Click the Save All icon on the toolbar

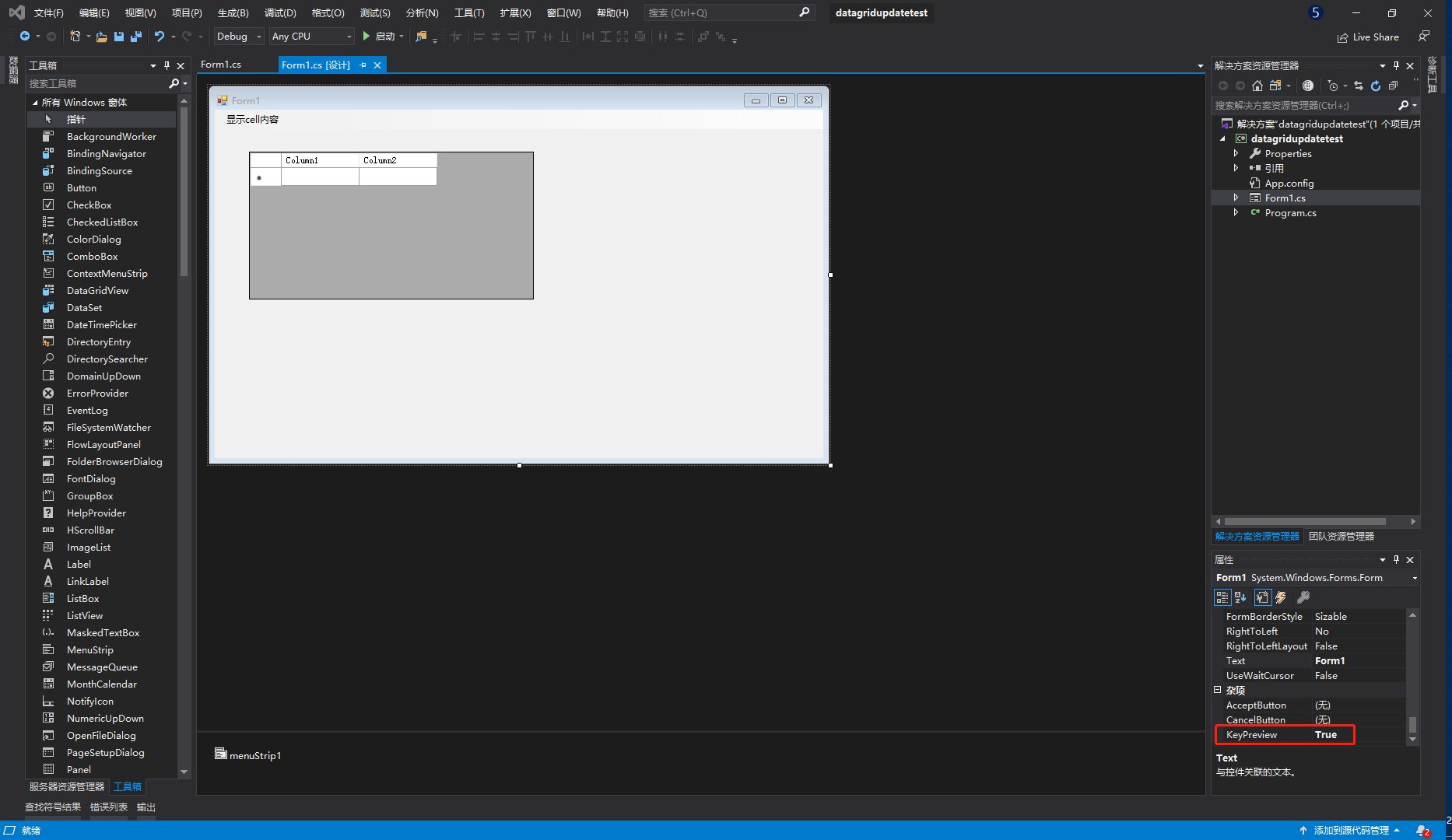coord(135,36)
